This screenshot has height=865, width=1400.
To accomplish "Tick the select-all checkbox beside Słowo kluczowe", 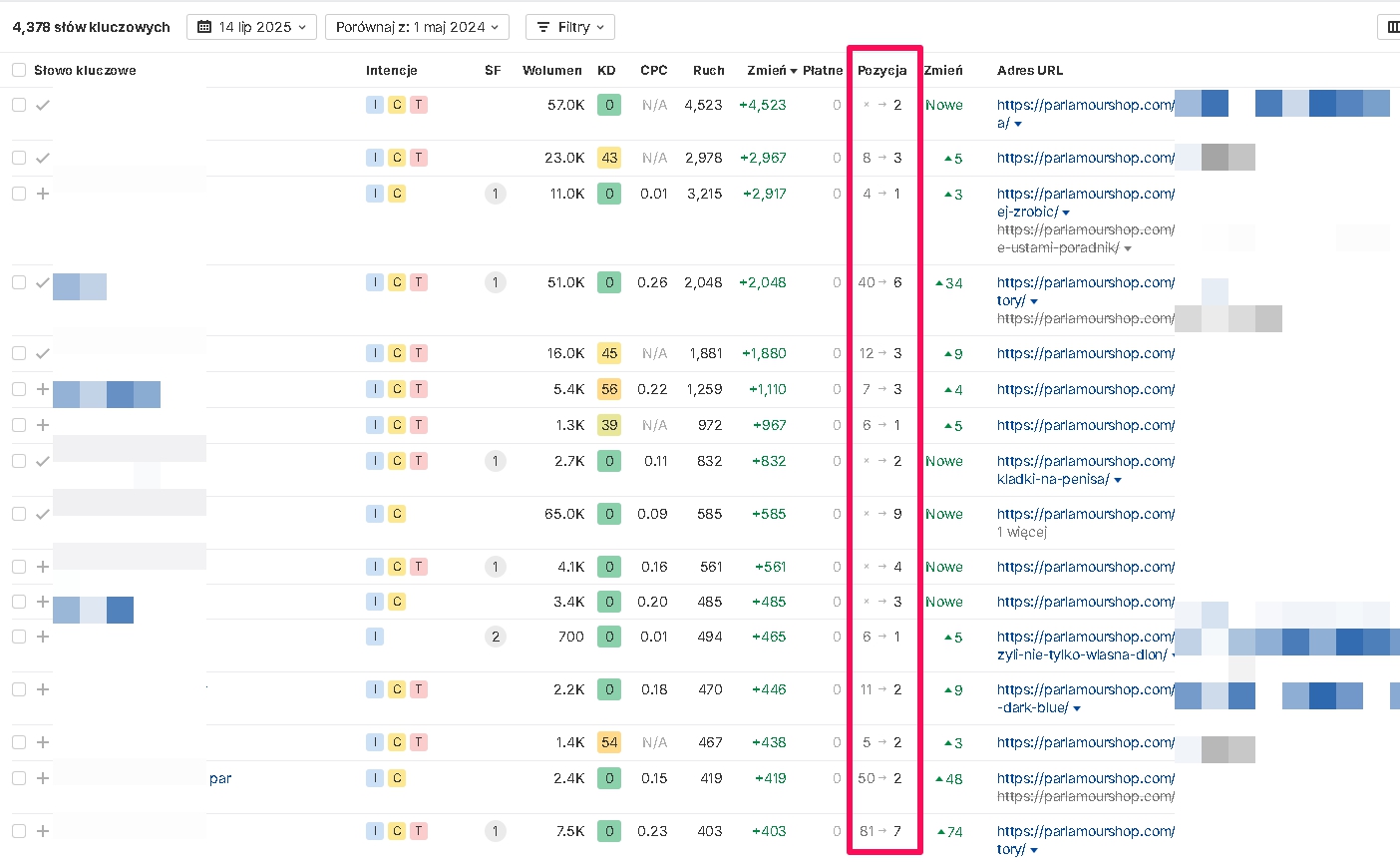I will 19,70.
